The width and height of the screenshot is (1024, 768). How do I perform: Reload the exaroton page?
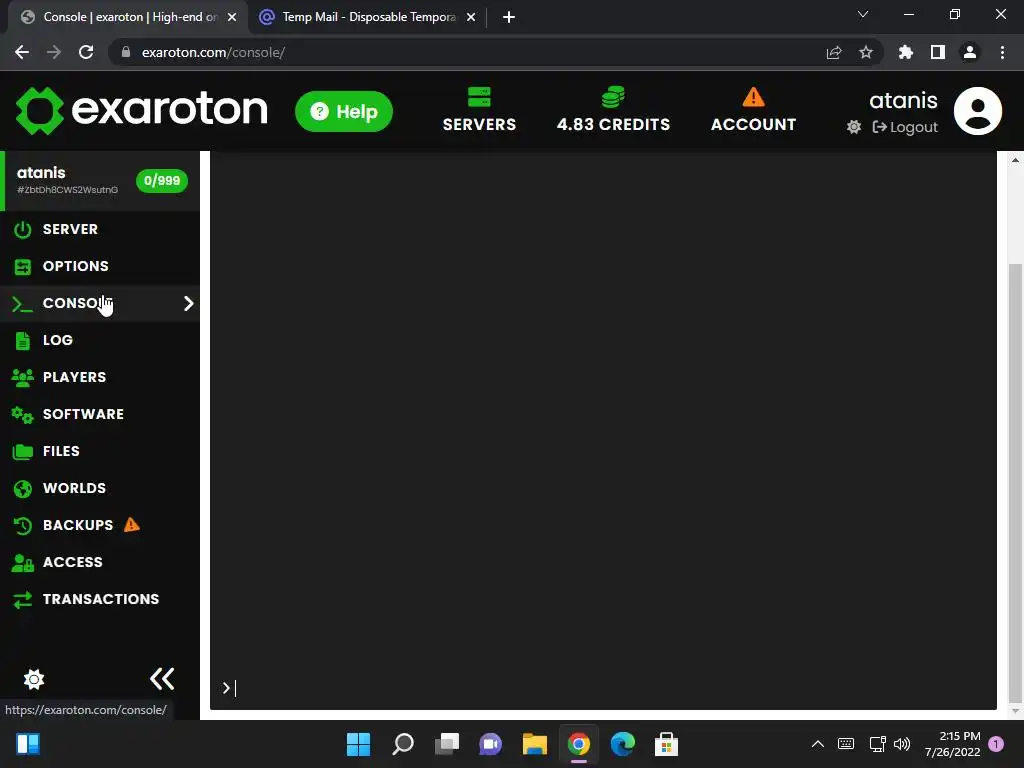click(86, 52)
